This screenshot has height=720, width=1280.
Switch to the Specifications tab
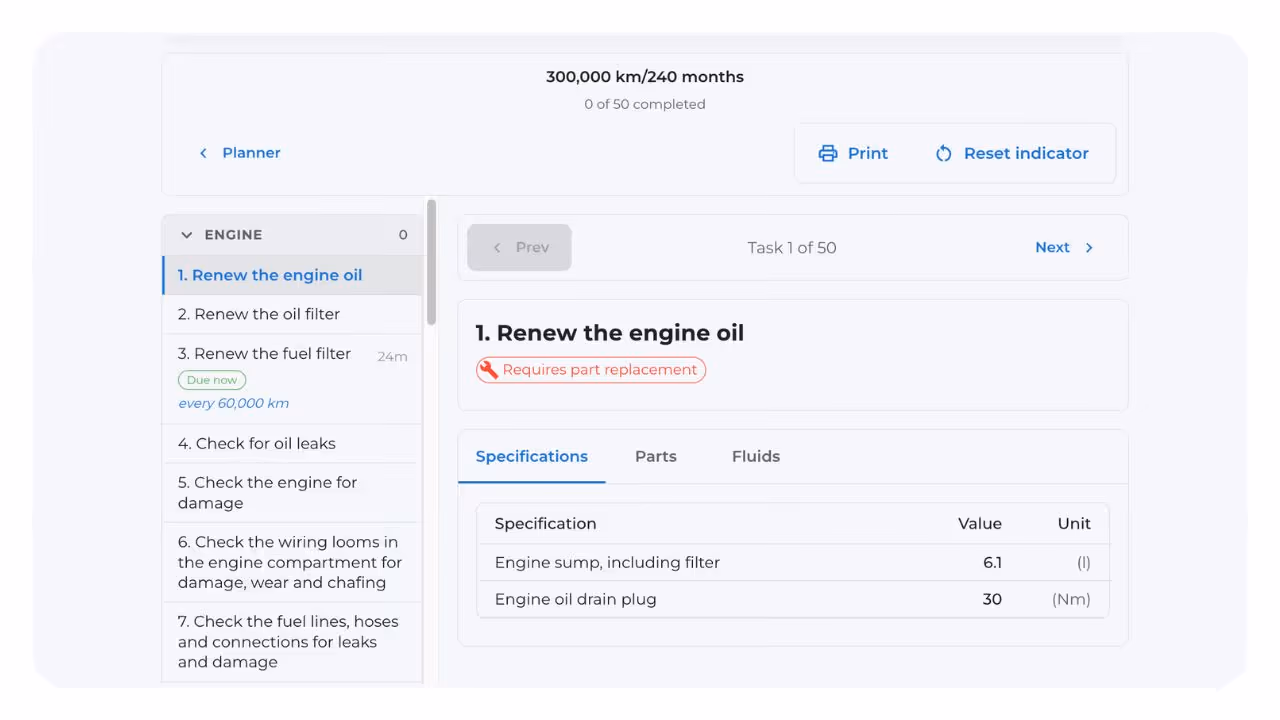click(532, 457)
